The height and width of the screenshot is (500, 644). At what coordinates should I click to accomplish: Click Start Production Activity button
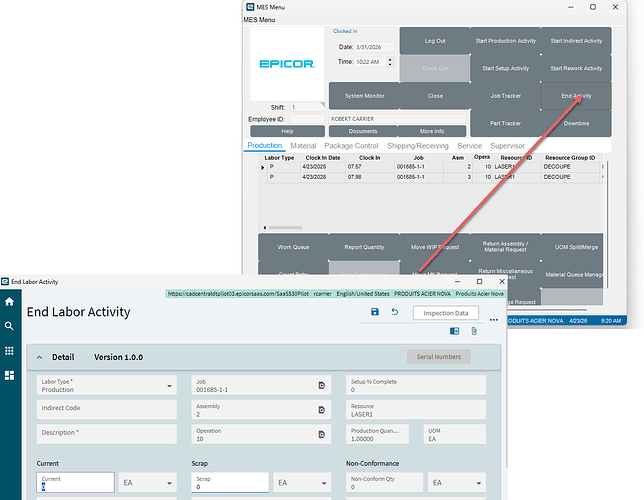coord(506,41)
